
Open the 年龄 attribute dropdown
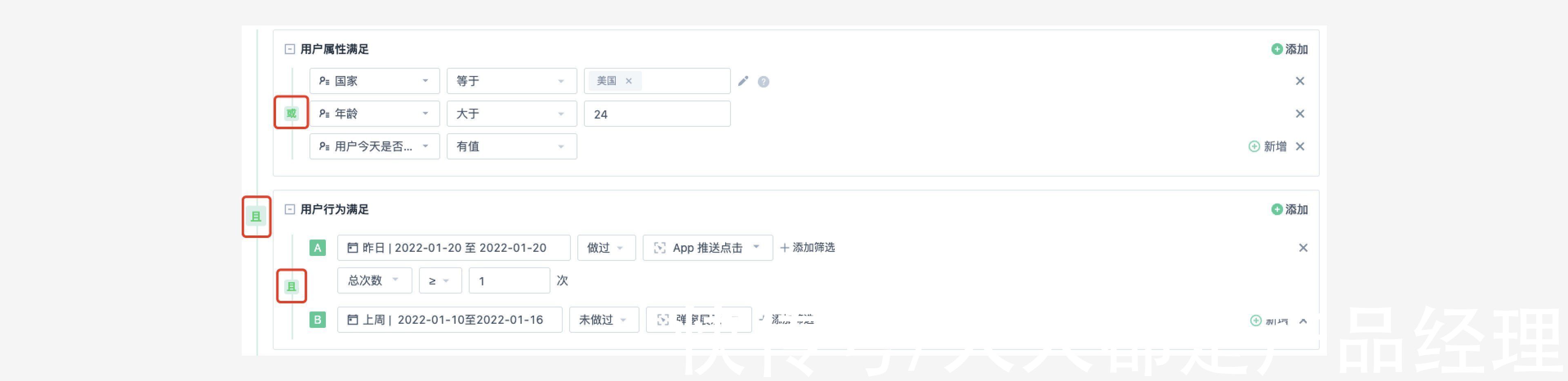374,114
